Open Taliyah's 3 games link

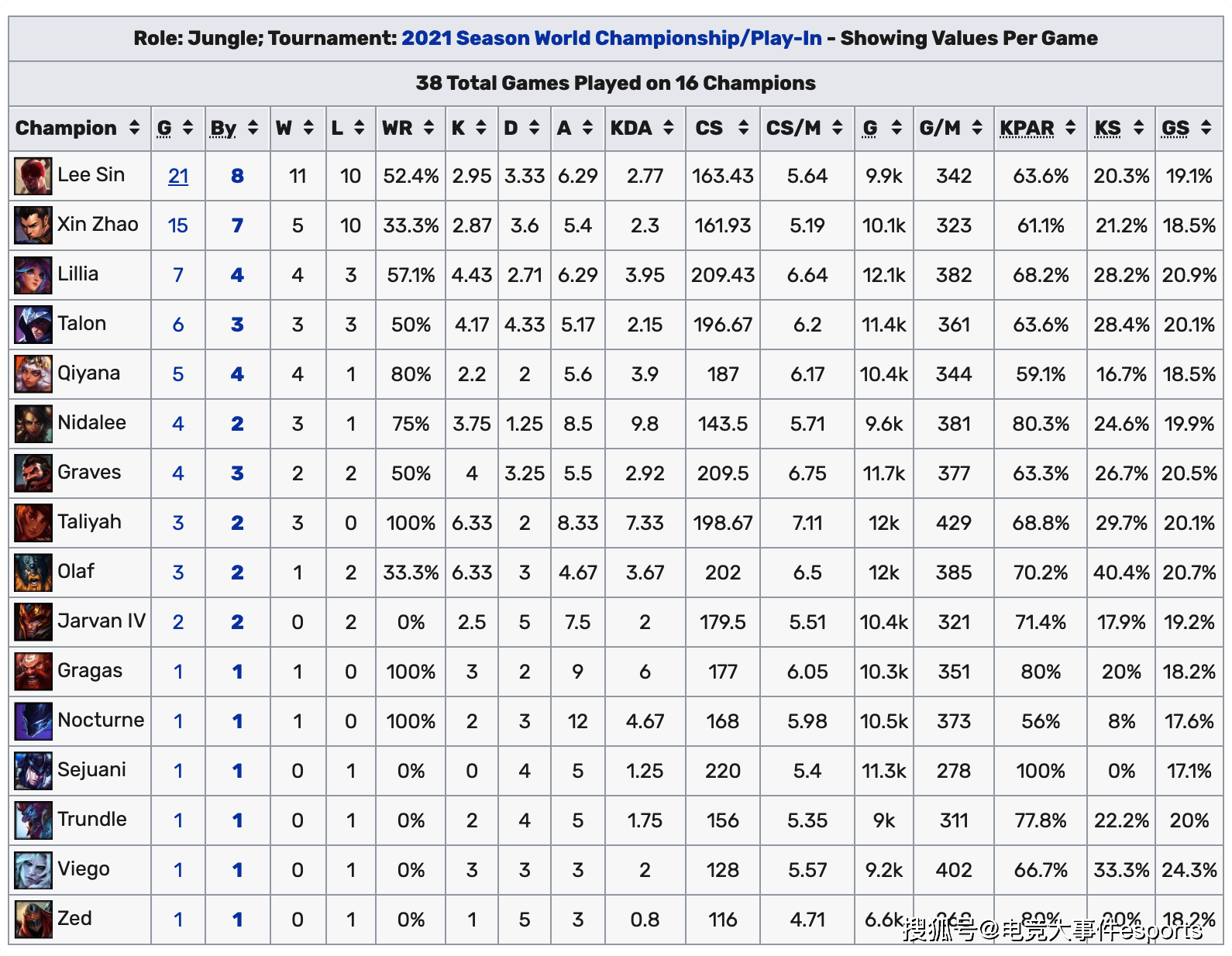(178, 524)
